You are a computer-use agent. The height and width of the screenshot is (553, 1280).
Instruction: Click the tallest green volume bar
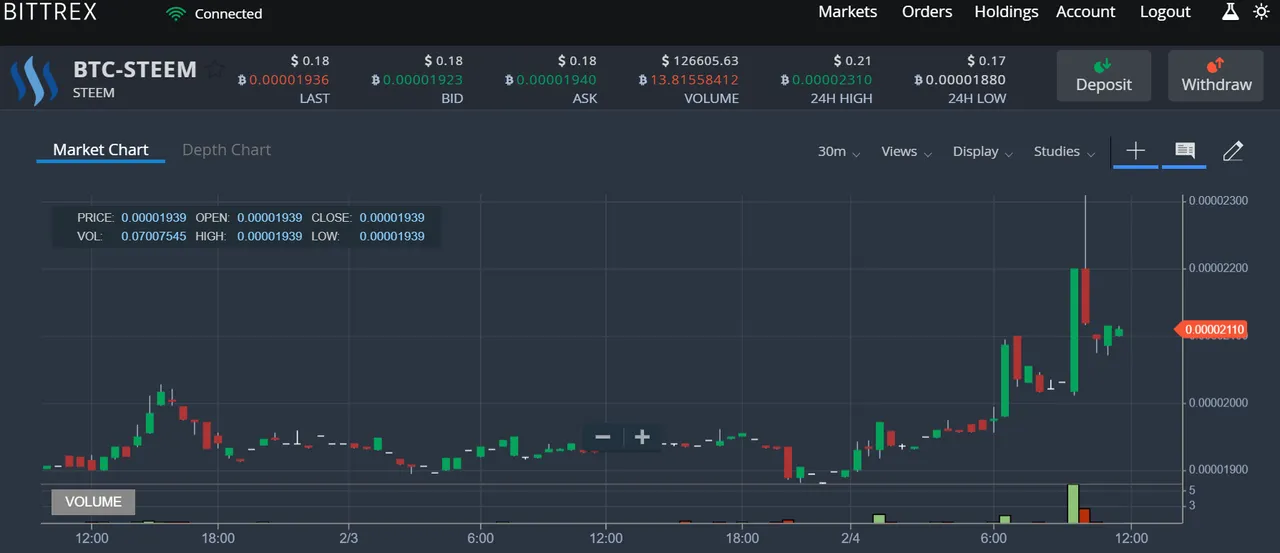(x=1073, y=504)
